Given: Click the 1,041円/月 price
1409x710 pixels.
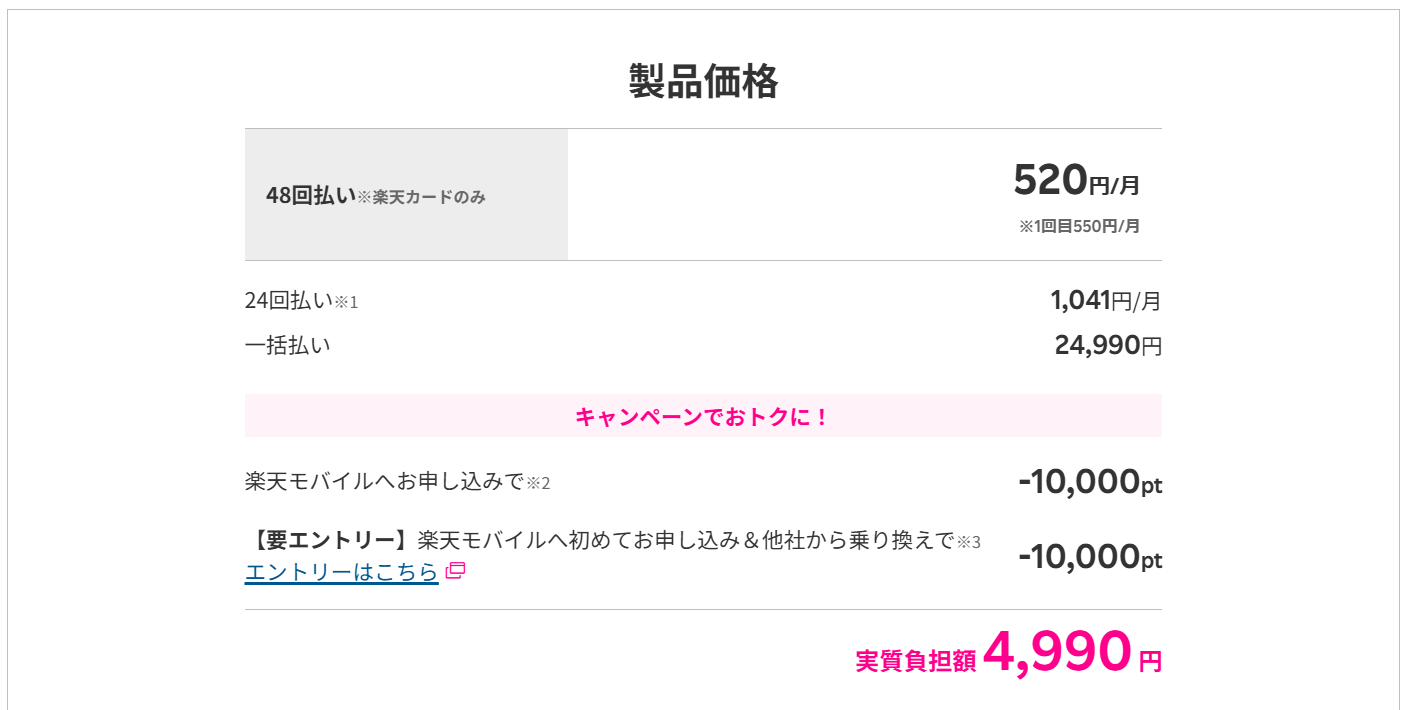Looking at the screenshot, I should pyautogui.click(x=1106, y=300).
